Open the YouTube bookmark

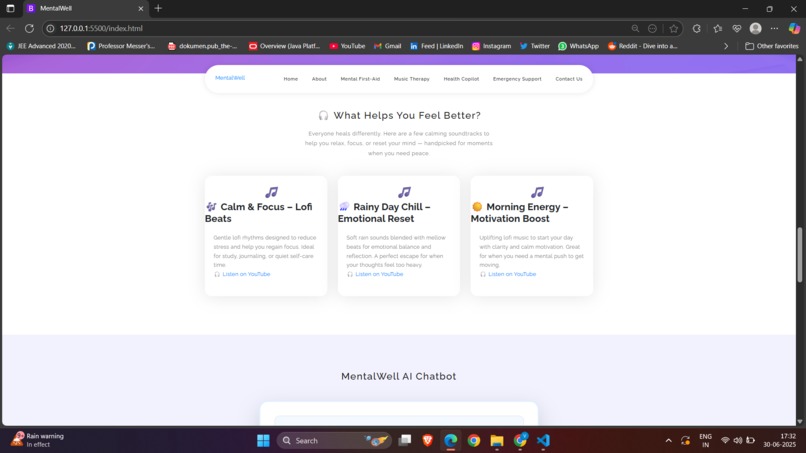(x=347, y=46)
